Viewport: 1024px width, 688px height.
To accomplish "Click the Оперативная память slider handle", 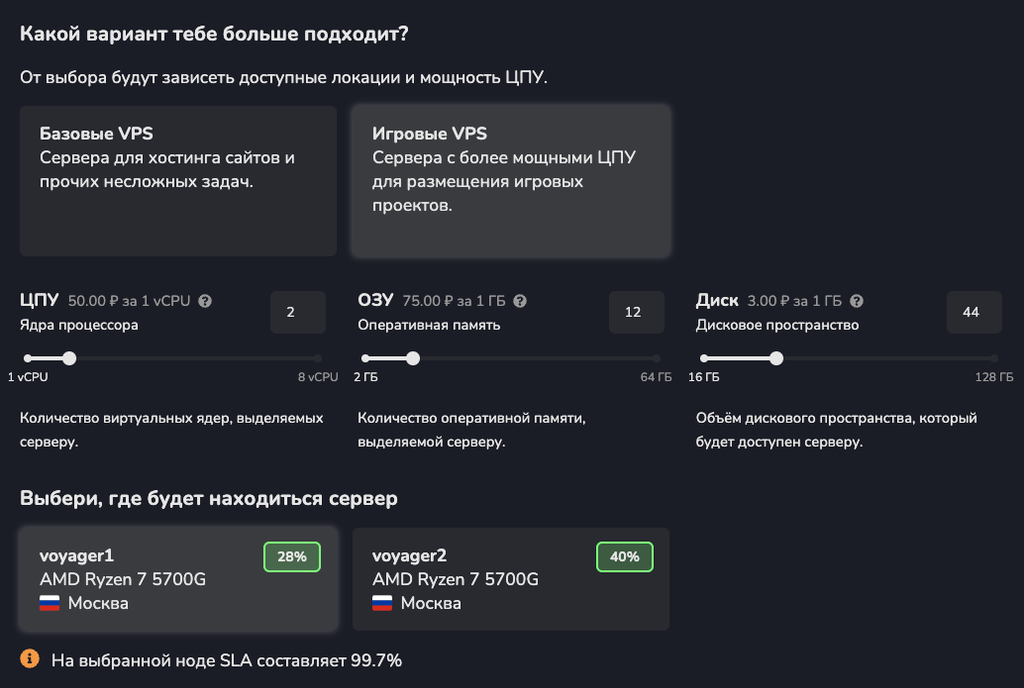I will point(413,358).
